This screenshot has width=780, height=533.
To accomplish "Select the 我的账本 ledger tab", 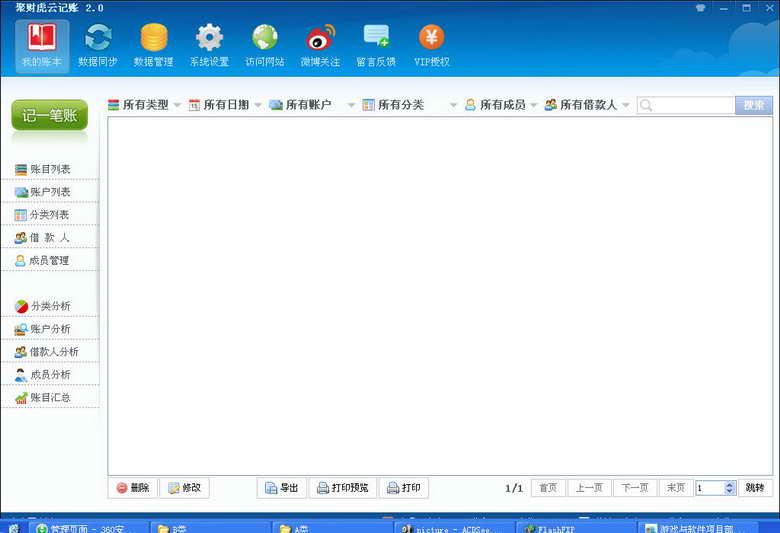I will pyautogui.click(x=42, y=45).
